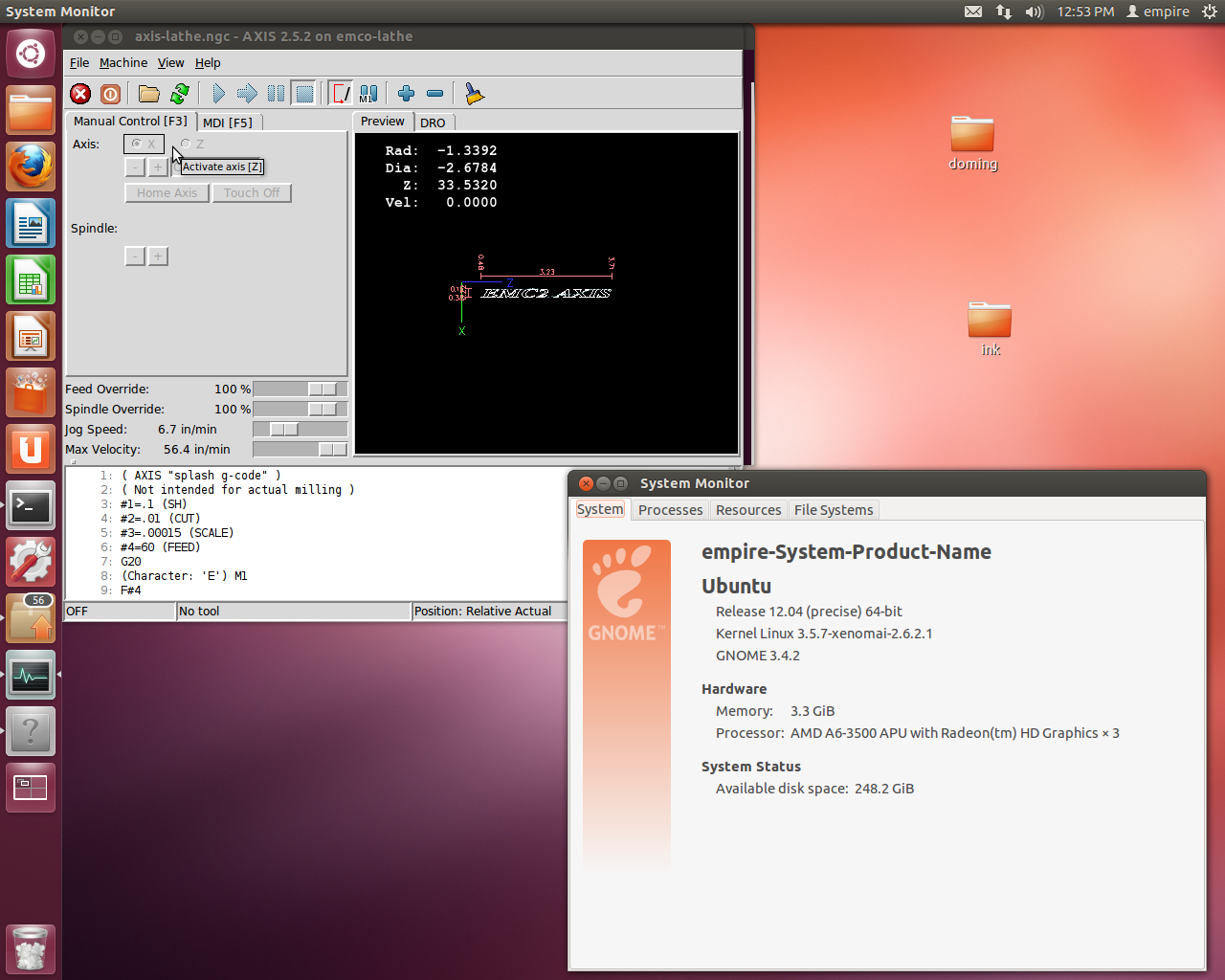This screenshot has width=1225, height=980.
Task: Open the Workspace Switcher launcher icon
Action: [31, 788]
